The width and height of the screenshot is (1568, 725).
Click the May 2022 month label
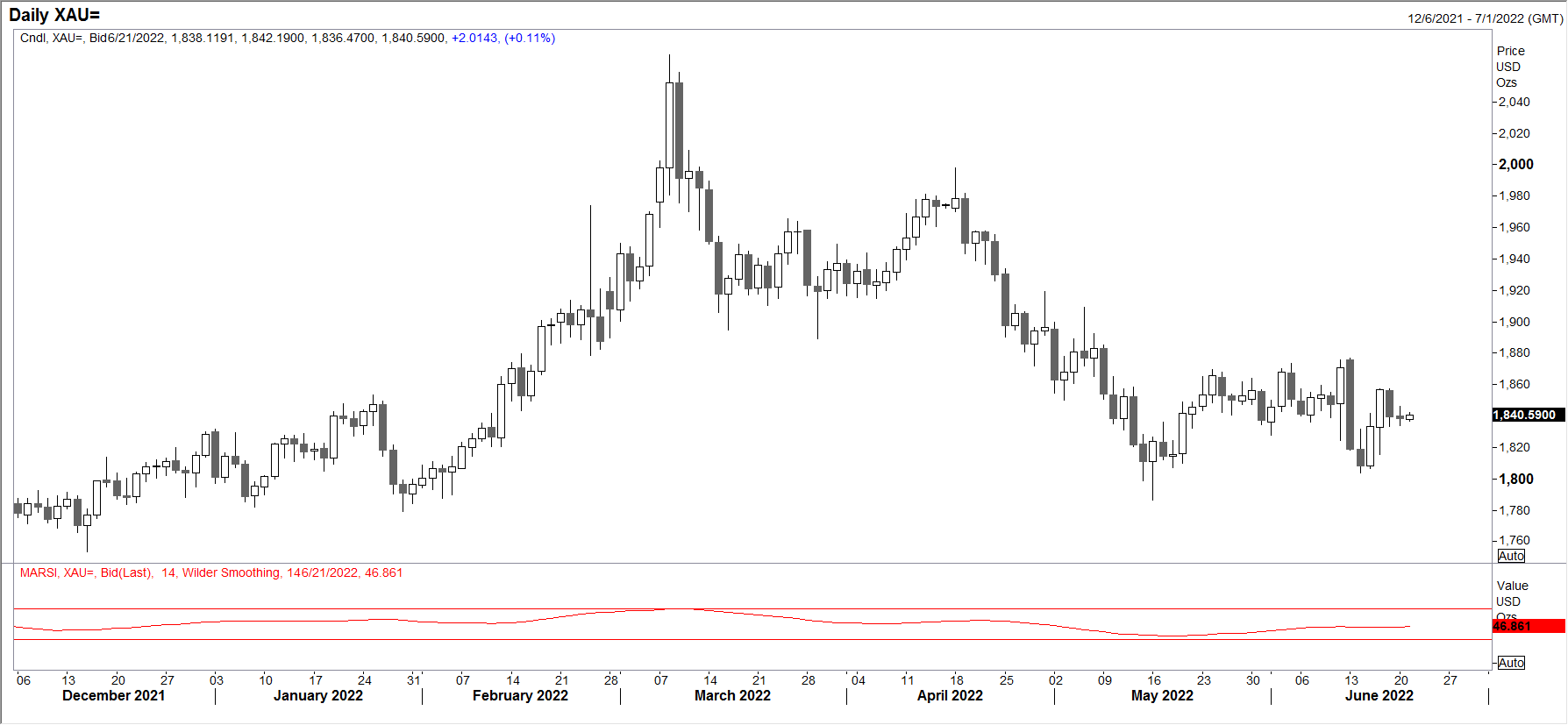(1162, 696)
